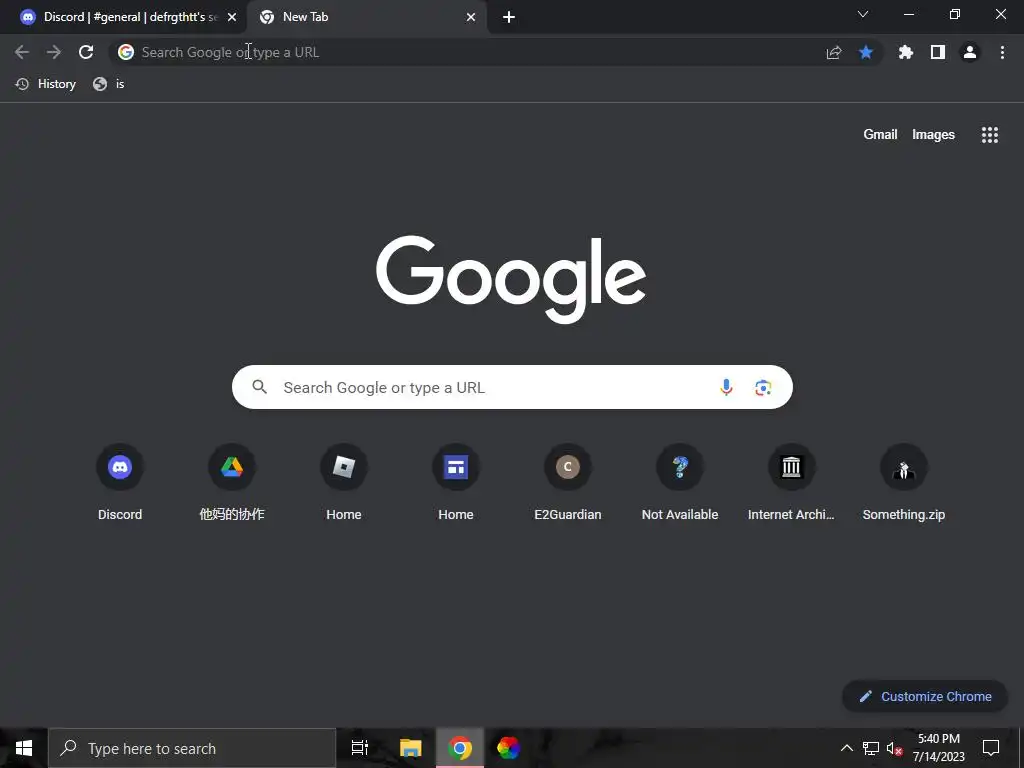Click the magnifier icon in Google search box
Image resolution: width=1024 pixels, height=768 pixels.
259,387
